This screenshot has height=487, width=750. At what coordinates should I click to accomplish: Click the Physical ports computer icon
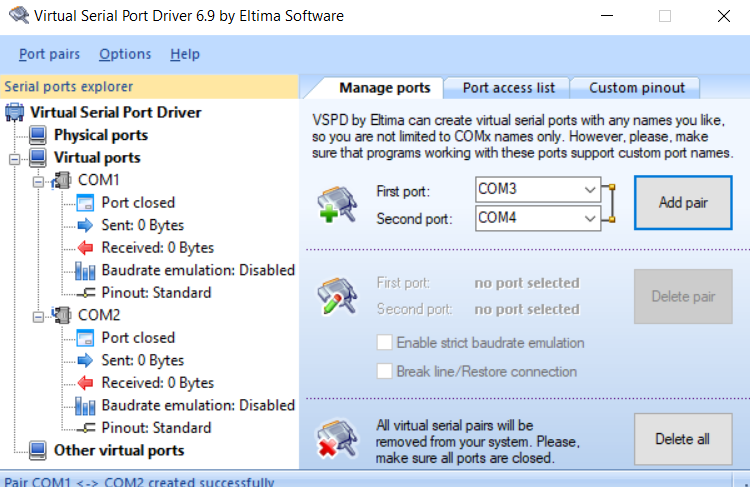(x=38, y=135)
